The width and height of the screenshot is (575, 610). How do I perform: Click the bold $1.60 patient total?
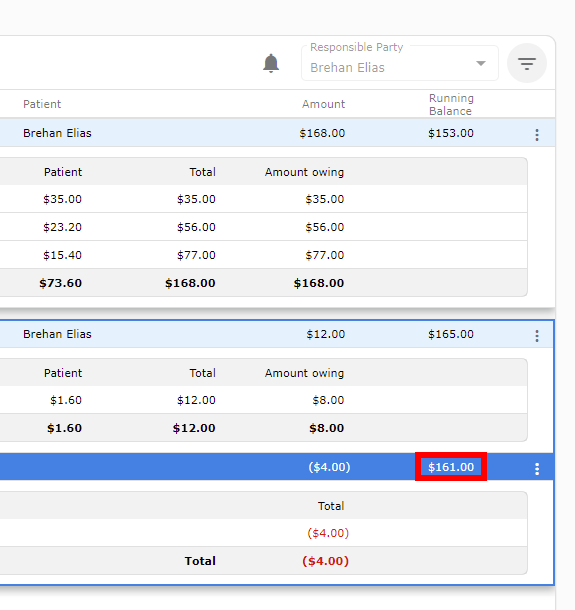coord(64,428)
